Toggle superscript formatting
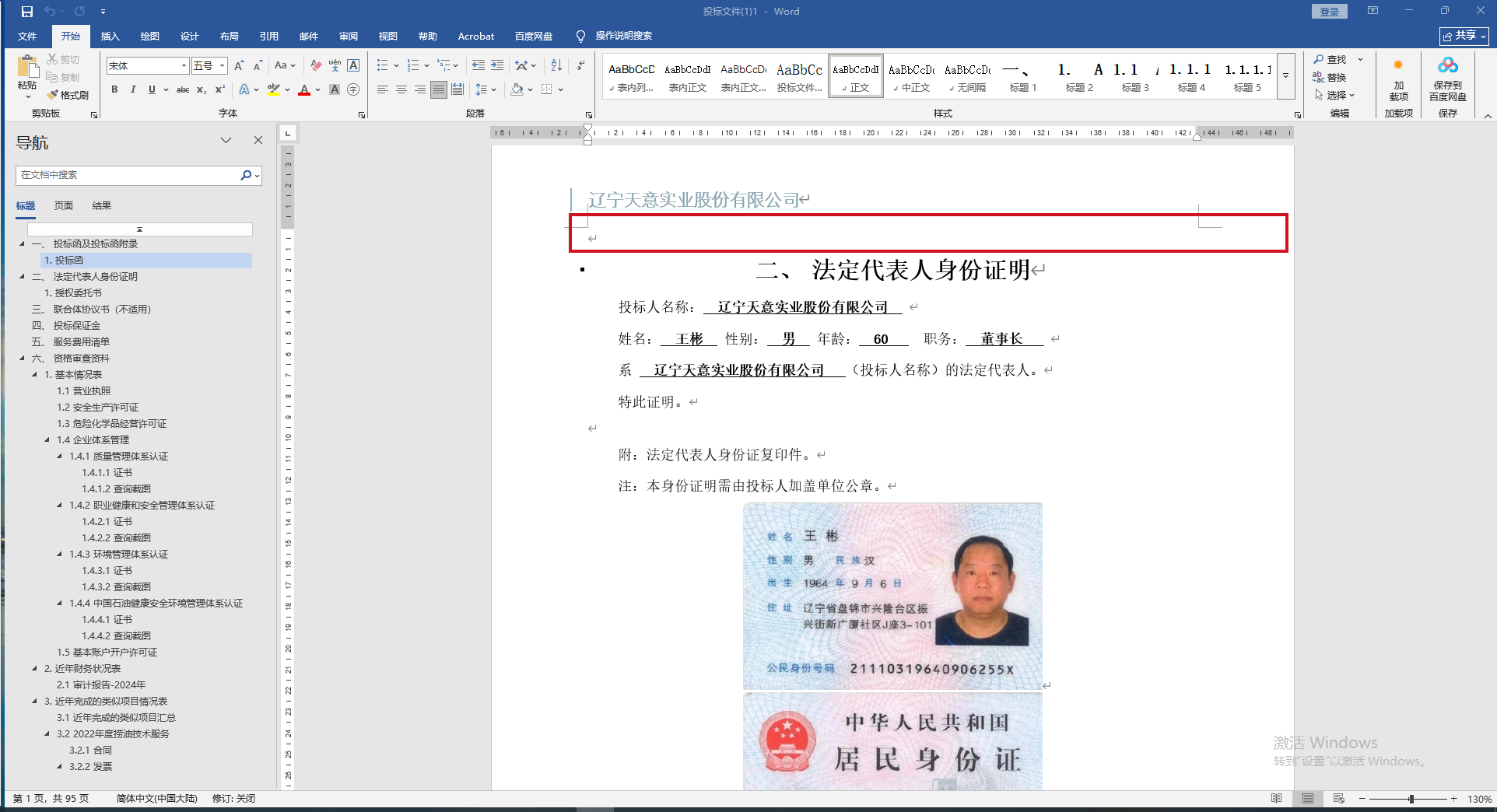 pos(220,89)
